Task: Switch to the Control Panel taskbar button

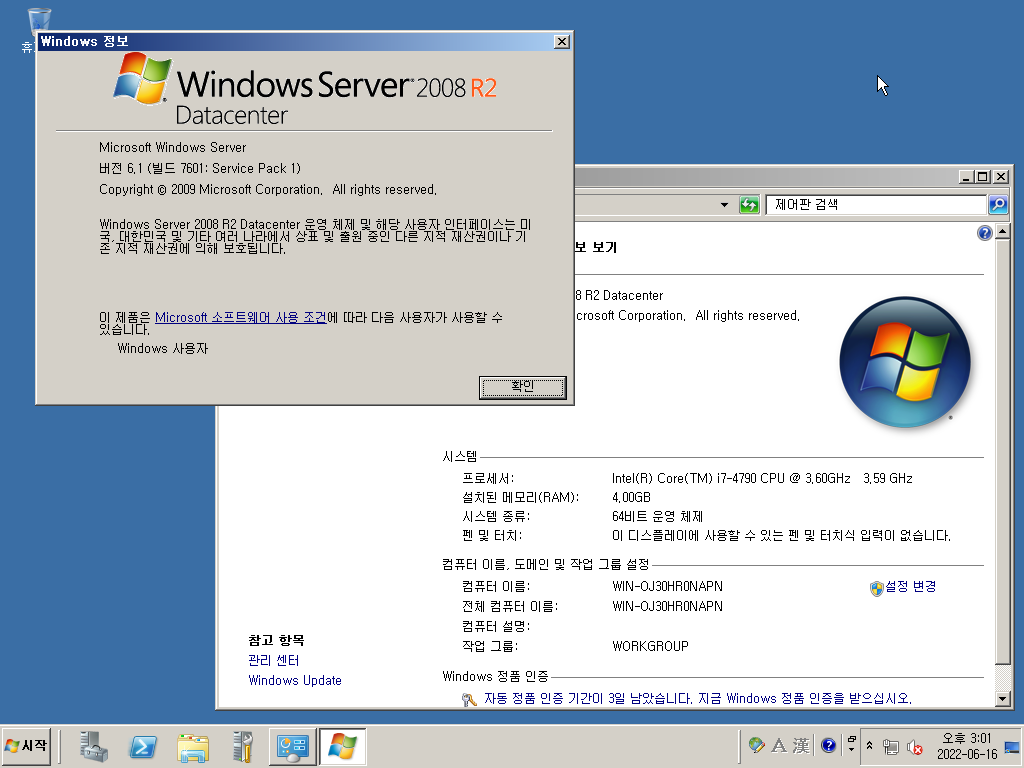Action: (x=293, y=746)
